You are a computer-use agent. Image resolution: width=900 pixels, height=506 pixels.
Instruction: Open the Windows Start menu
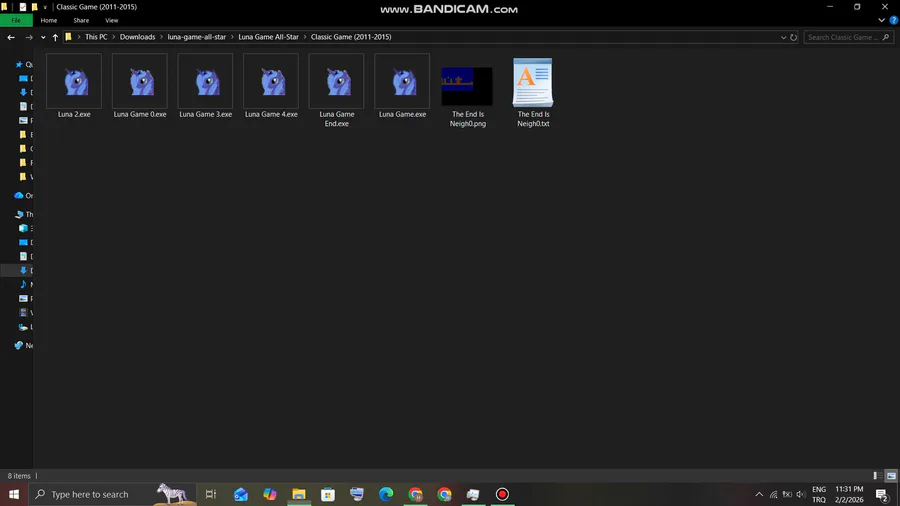(14, 494)
